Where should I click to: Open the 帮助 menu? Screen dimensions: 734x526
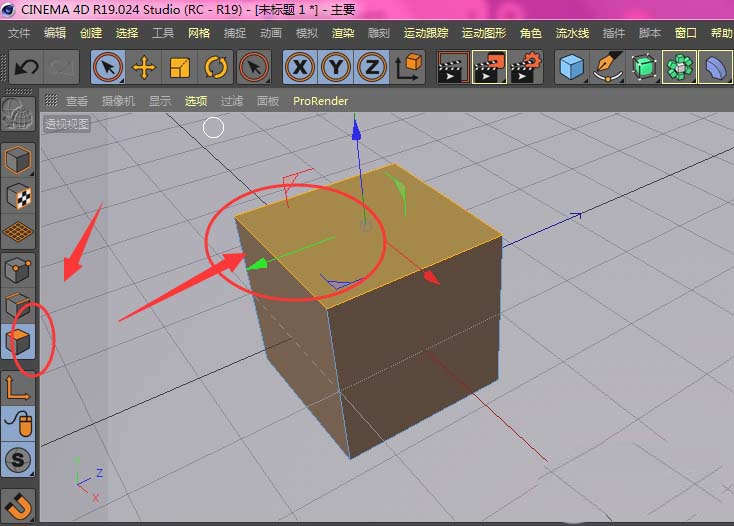[721, 33]
